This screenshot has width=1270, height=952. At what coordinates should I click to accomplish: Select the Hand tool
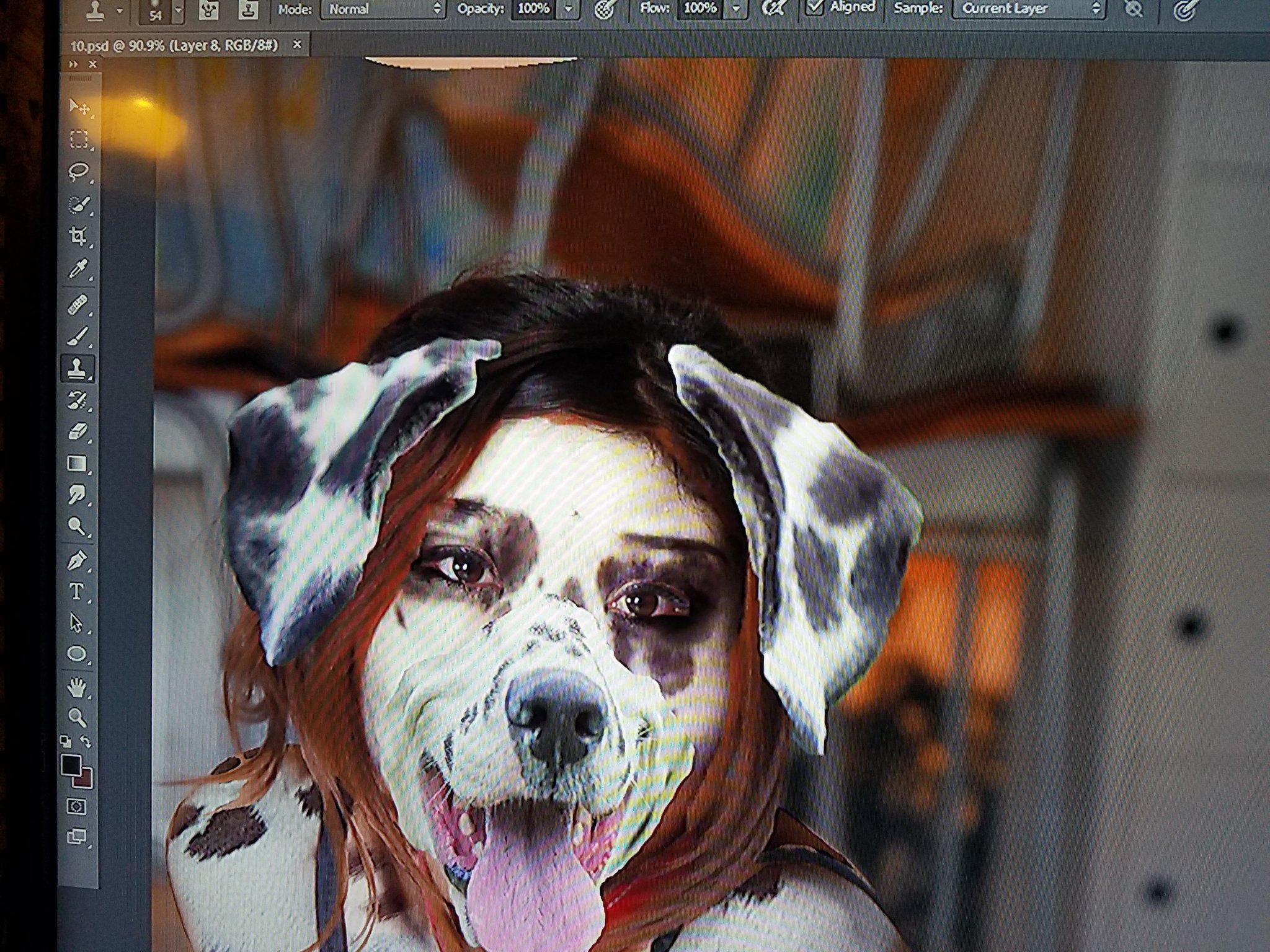77,687
